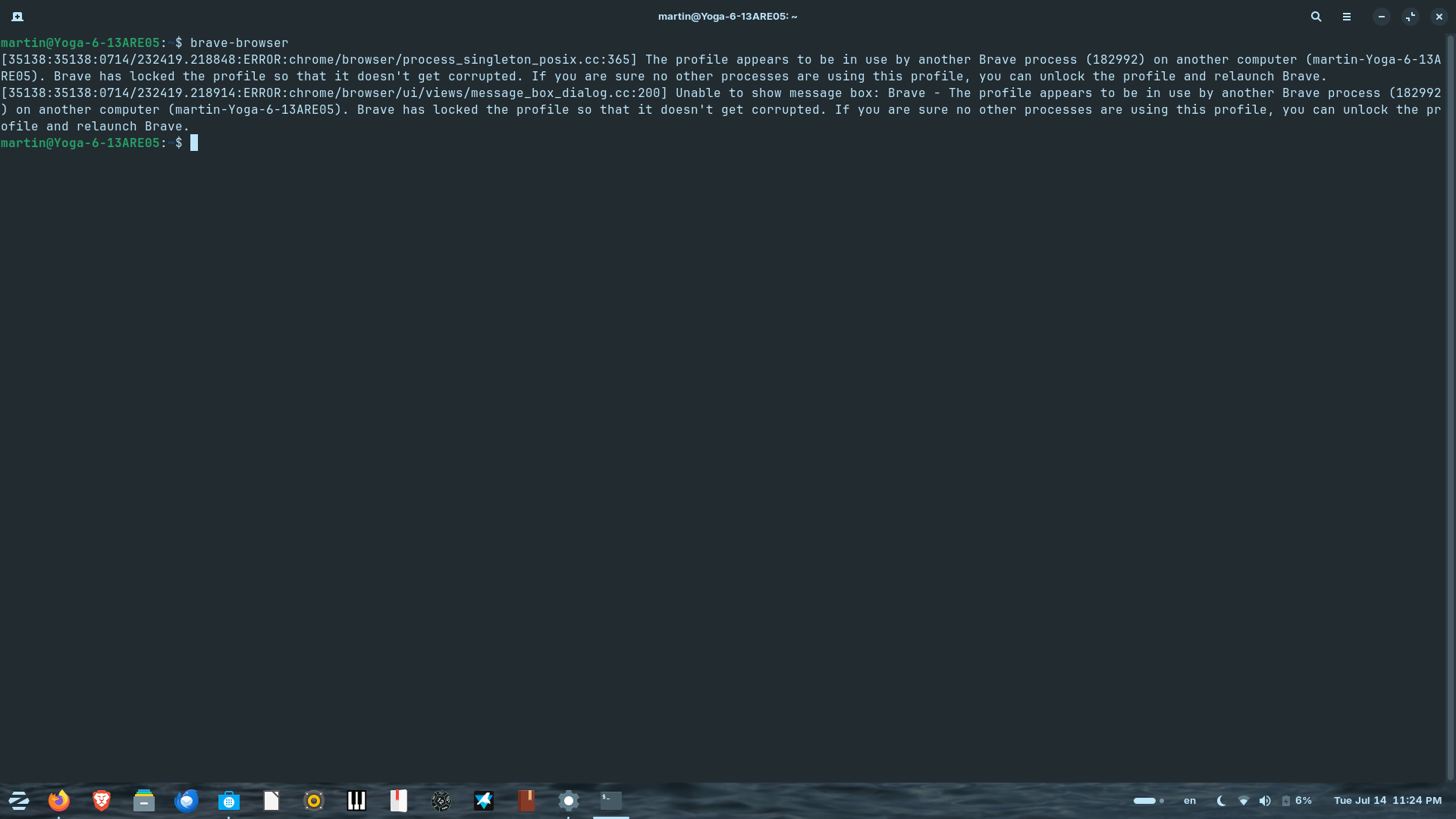Viewport: 1456px width, 819px height.
Task: Close the terminal window
Action: pos(1439,16)
